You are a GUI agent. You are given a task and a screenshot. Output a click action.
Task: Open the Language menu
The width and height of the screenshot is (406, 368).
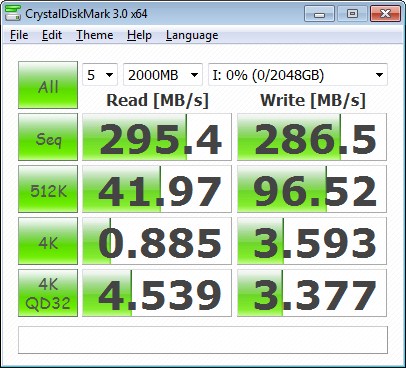pos(192,35)
